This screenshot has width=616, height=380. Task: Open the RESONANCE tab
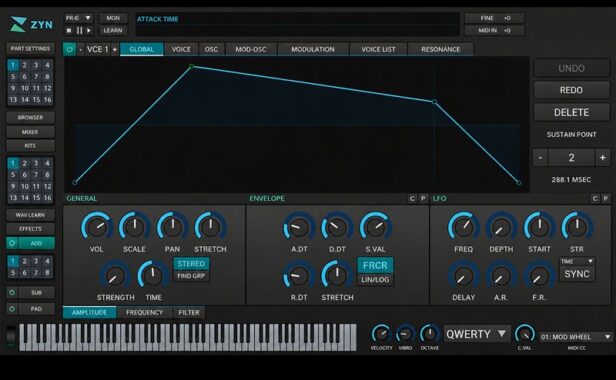pos(441,50)
